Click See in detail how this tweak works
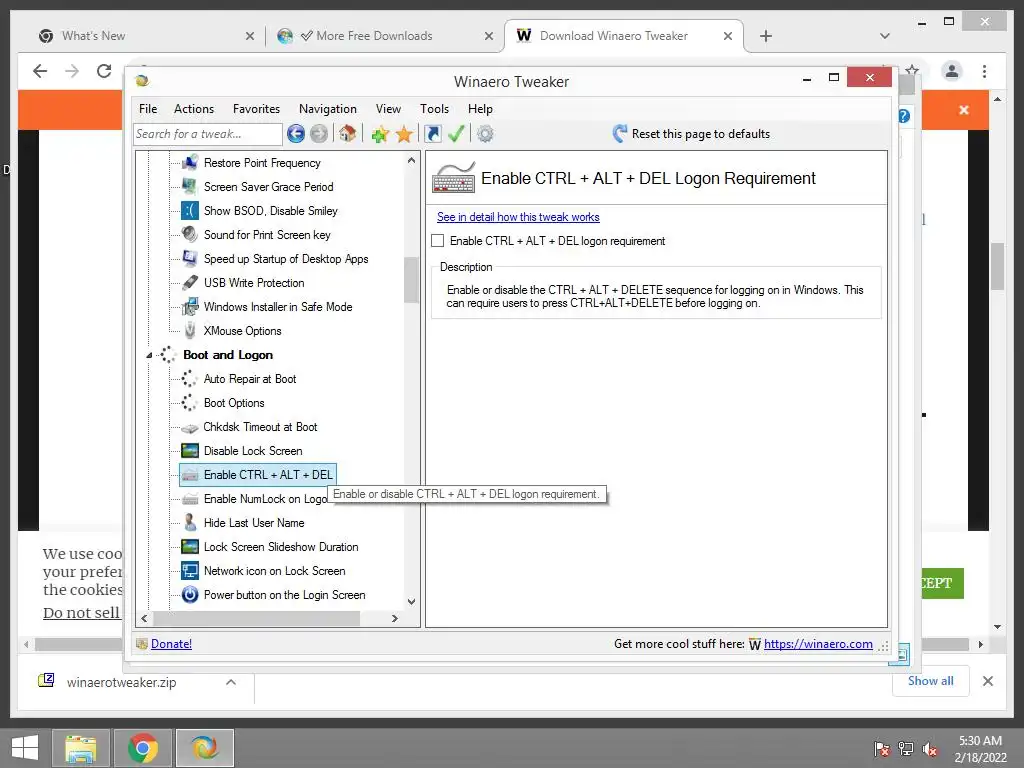 [518, 217]
